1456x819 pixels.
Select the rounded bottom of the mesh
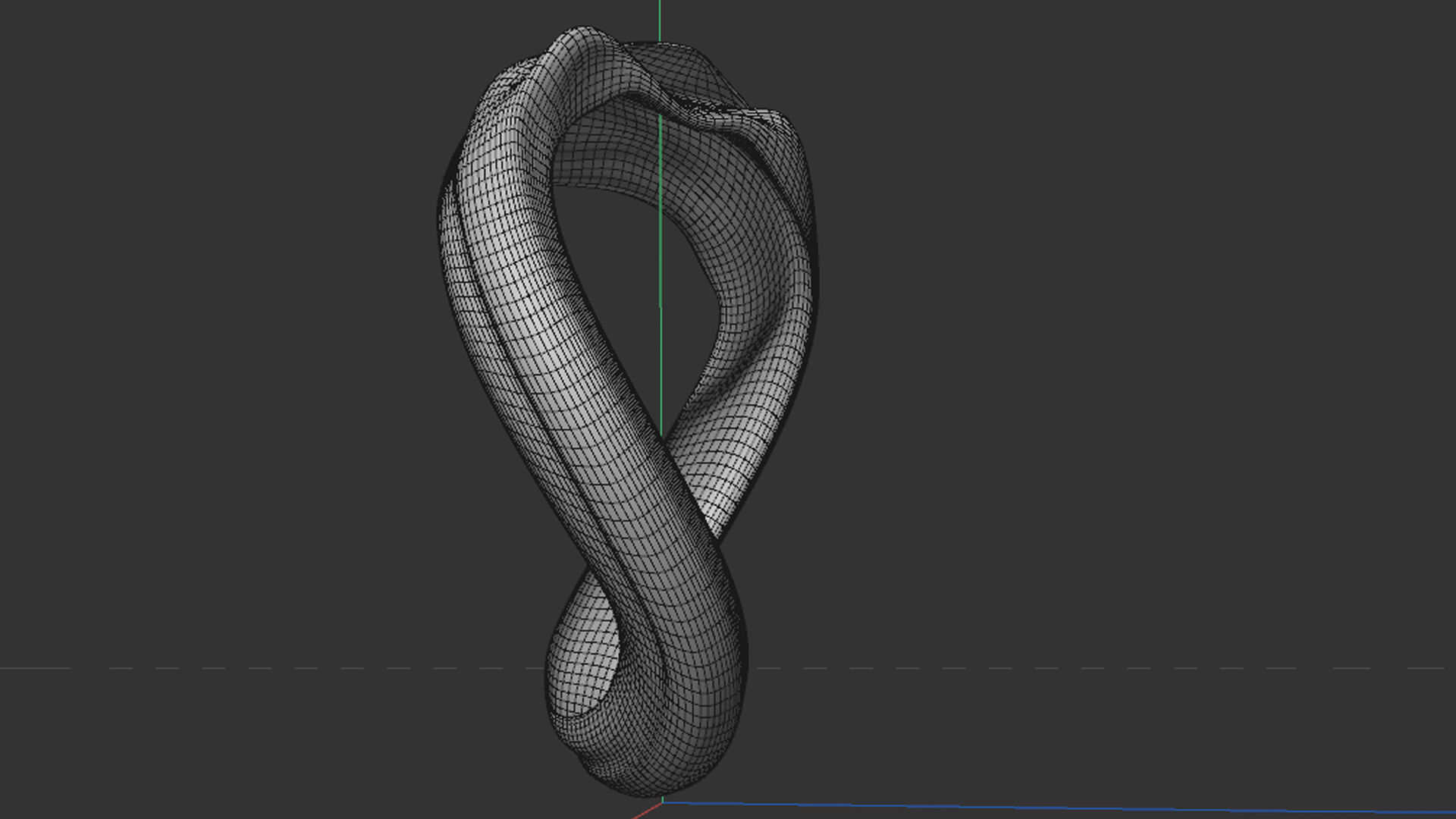(652, 773)
